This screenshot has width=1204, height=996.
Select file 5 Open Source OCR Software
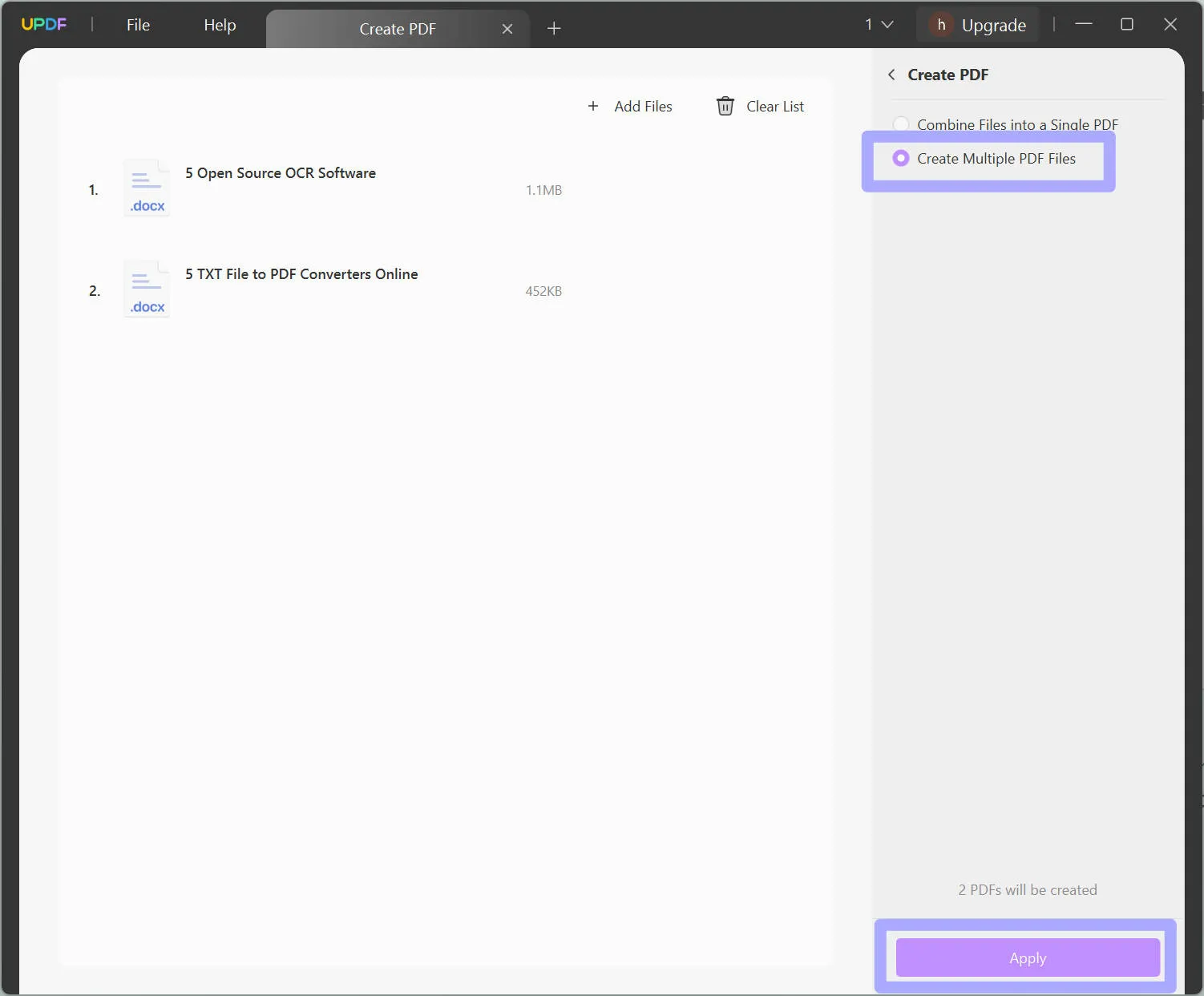click(281, 173)
